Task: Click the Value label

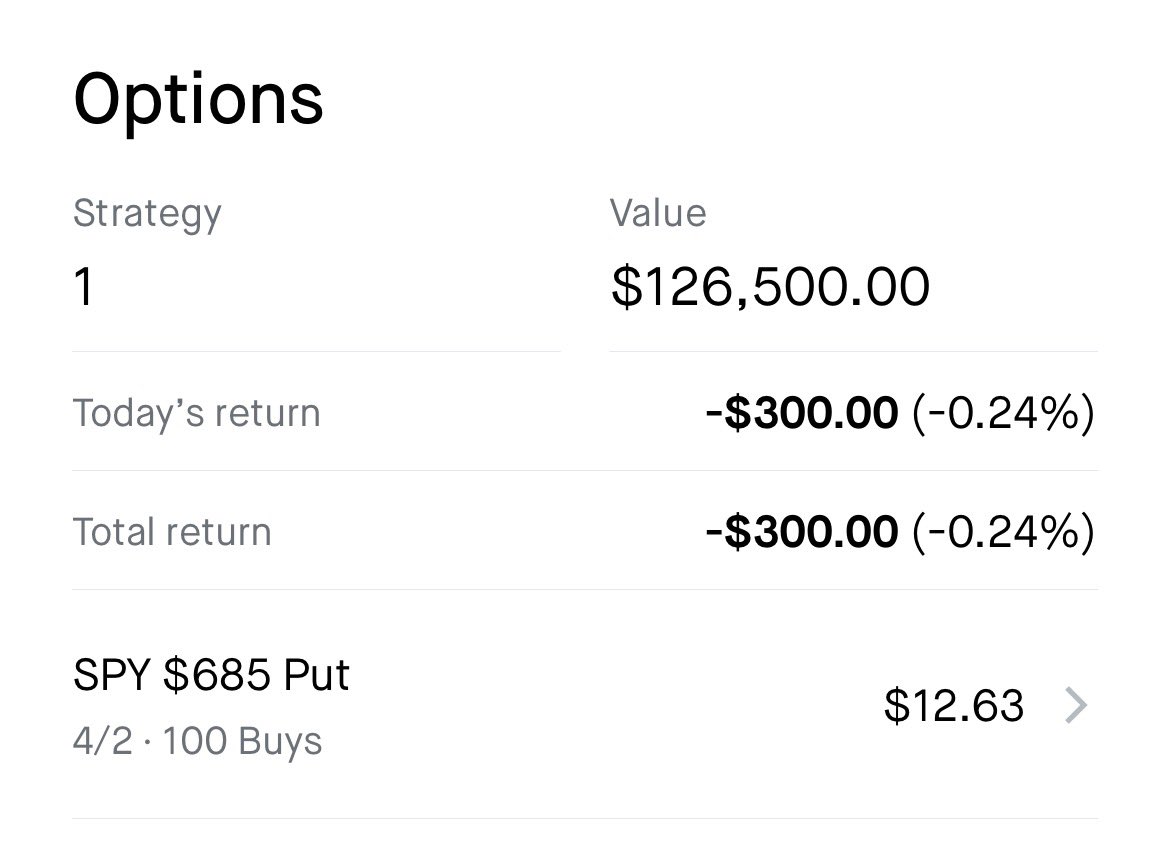Action: pyautogui.click(x=657, y=214)
